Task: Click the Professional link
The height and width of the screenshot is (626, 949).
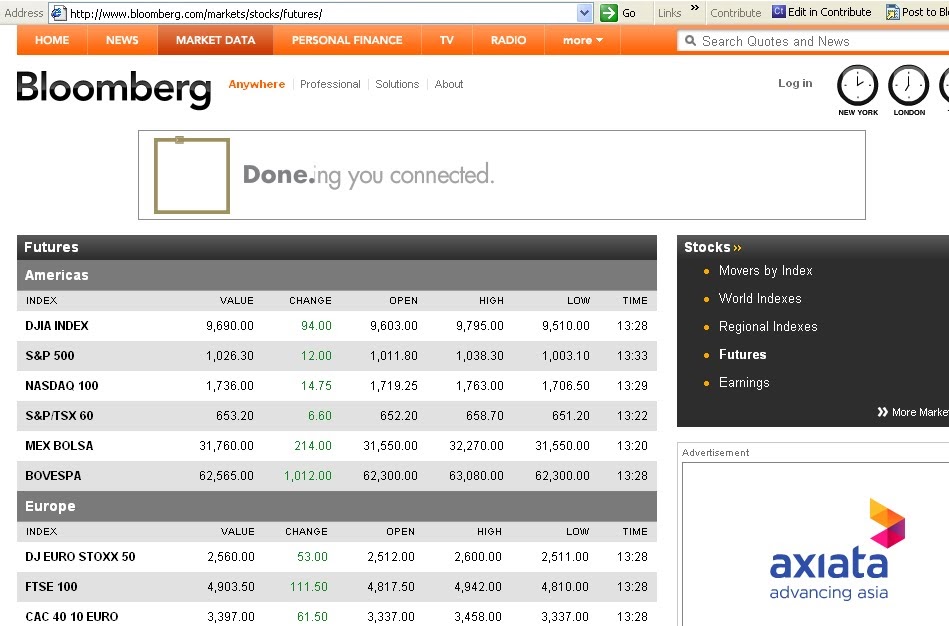Action: [330, 84]
